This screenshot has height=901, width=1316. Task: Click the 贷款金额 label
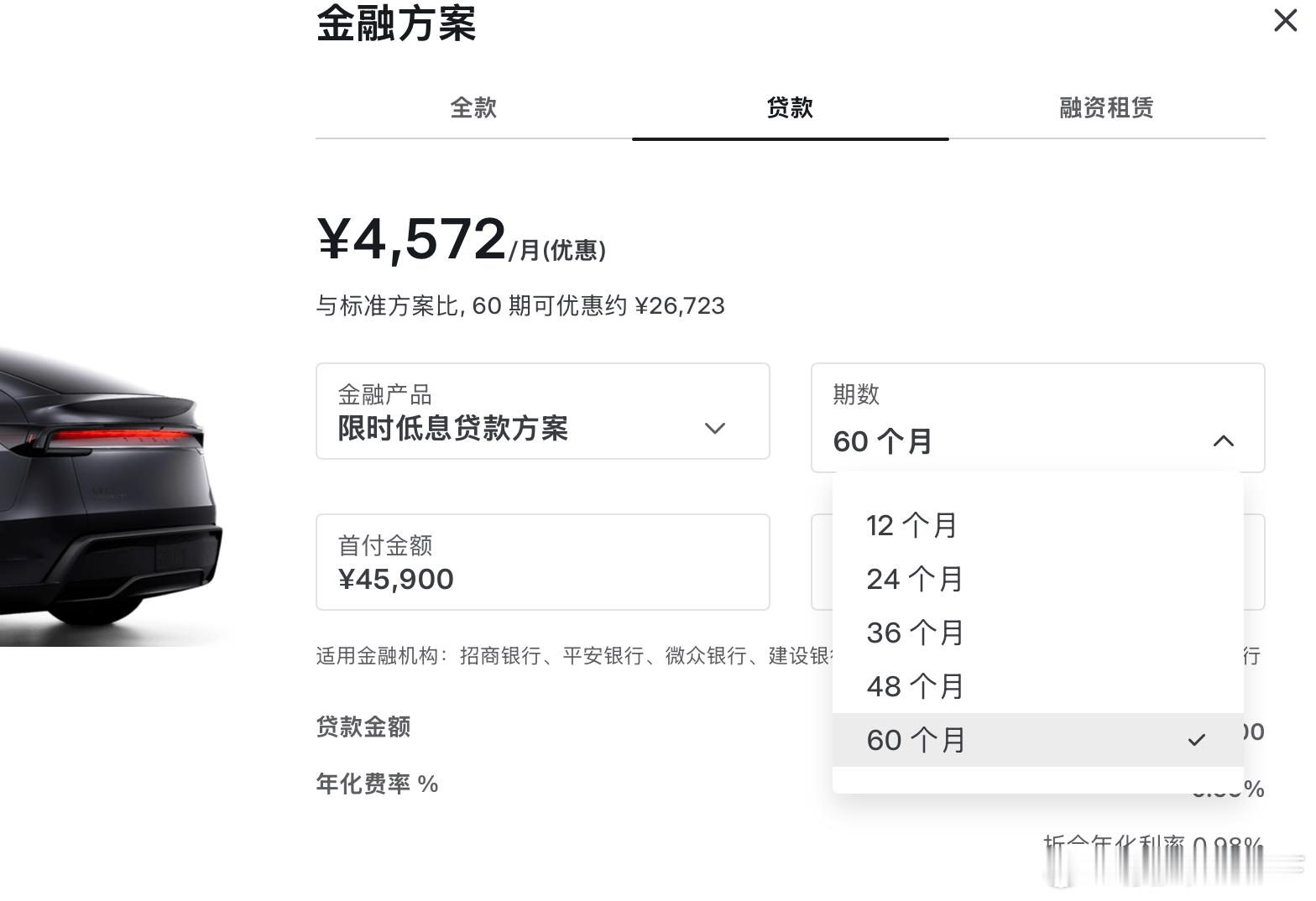click(x=363, y=727)
